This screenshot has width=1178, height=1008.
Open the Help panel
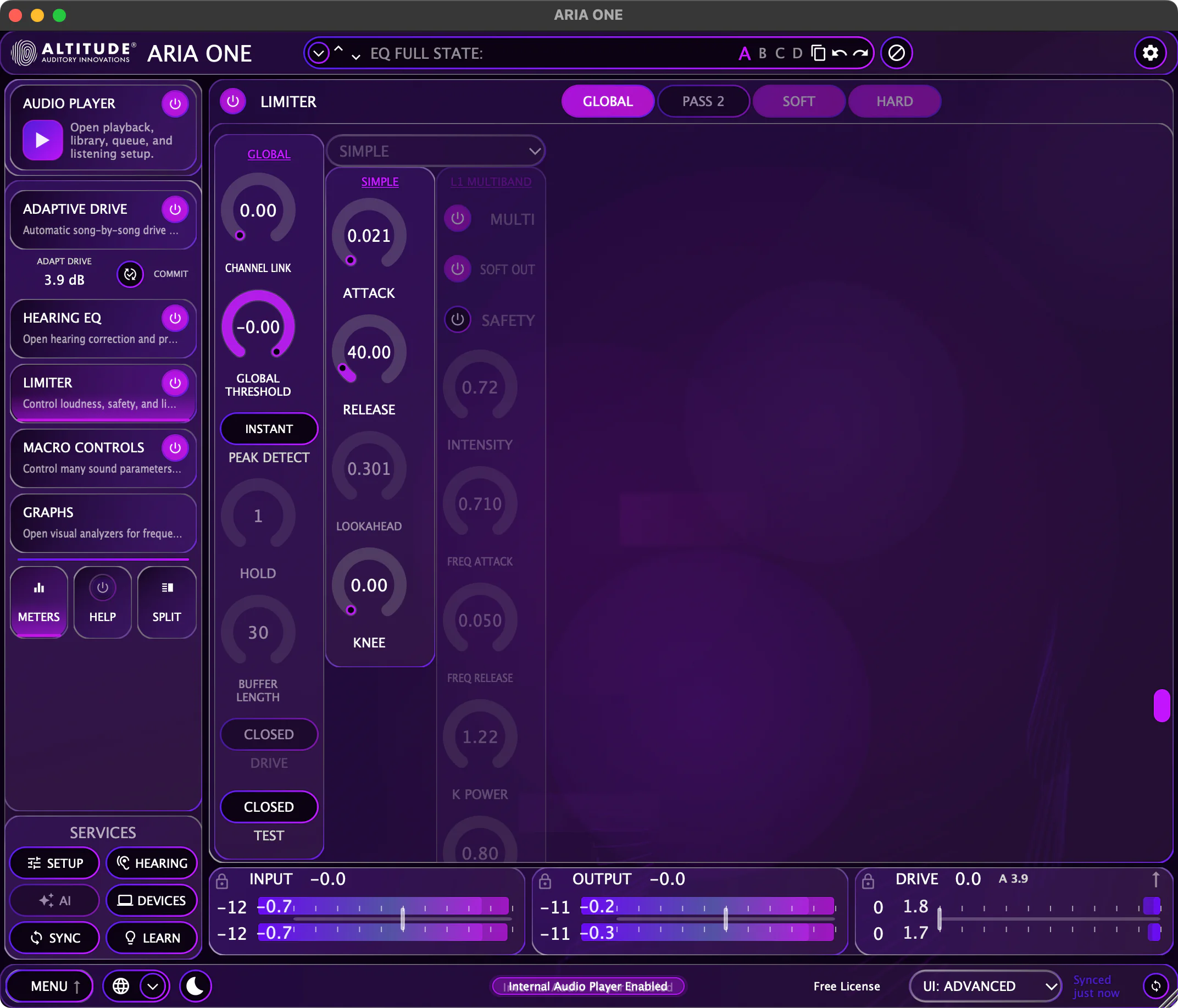coord(102,602)
